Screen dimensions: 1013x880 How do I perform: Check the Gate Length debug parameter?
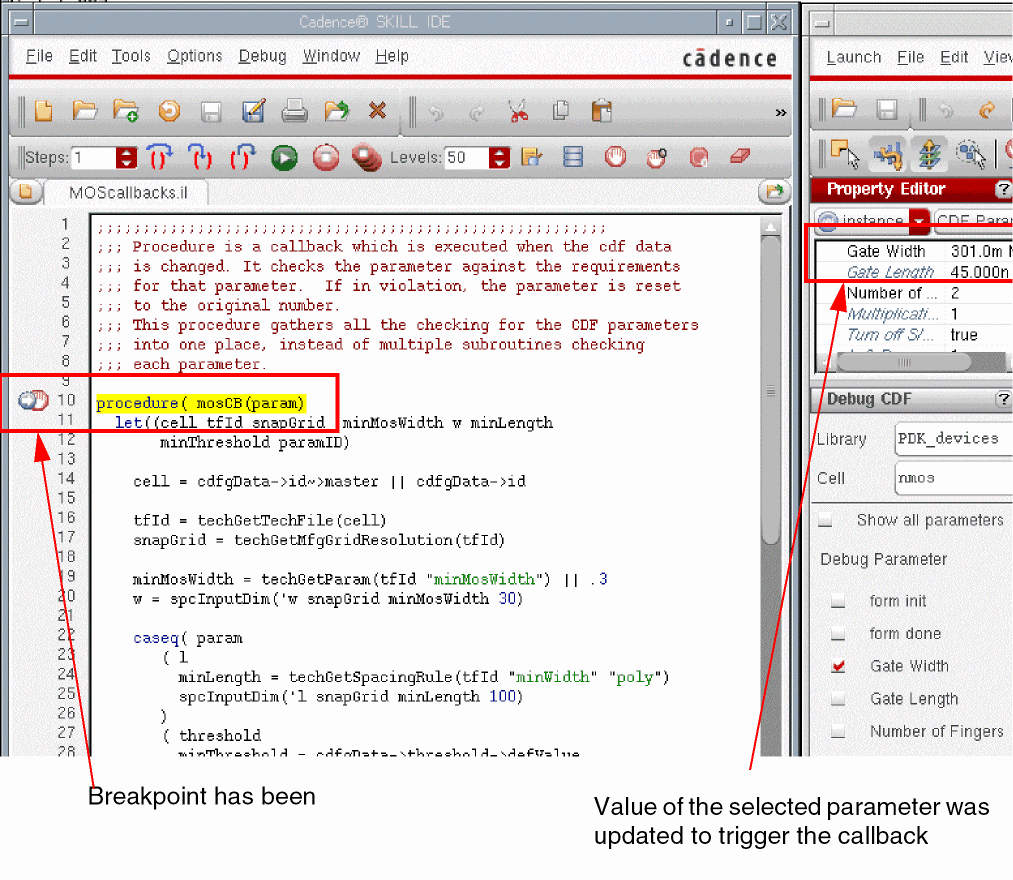[x=838, y=699]
